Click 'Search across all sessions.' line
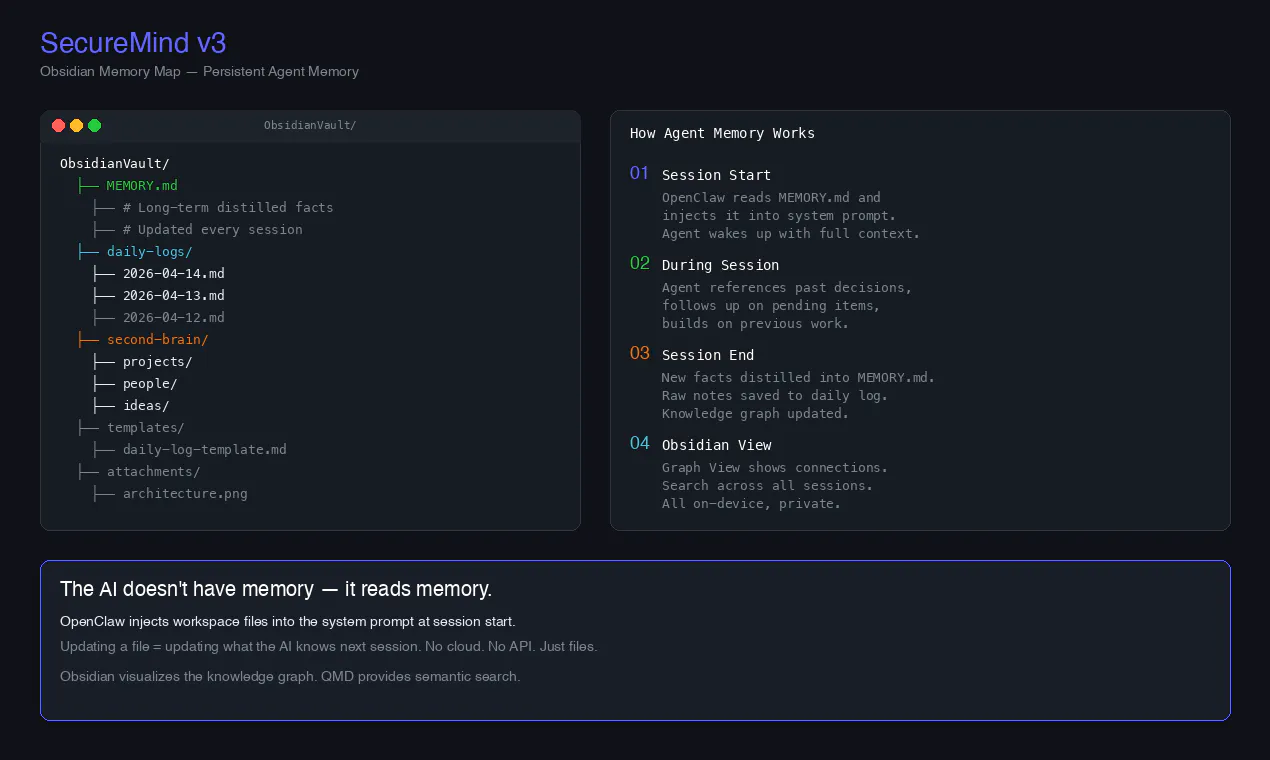This screenshot has width=1270, height=760. [768, 485]
